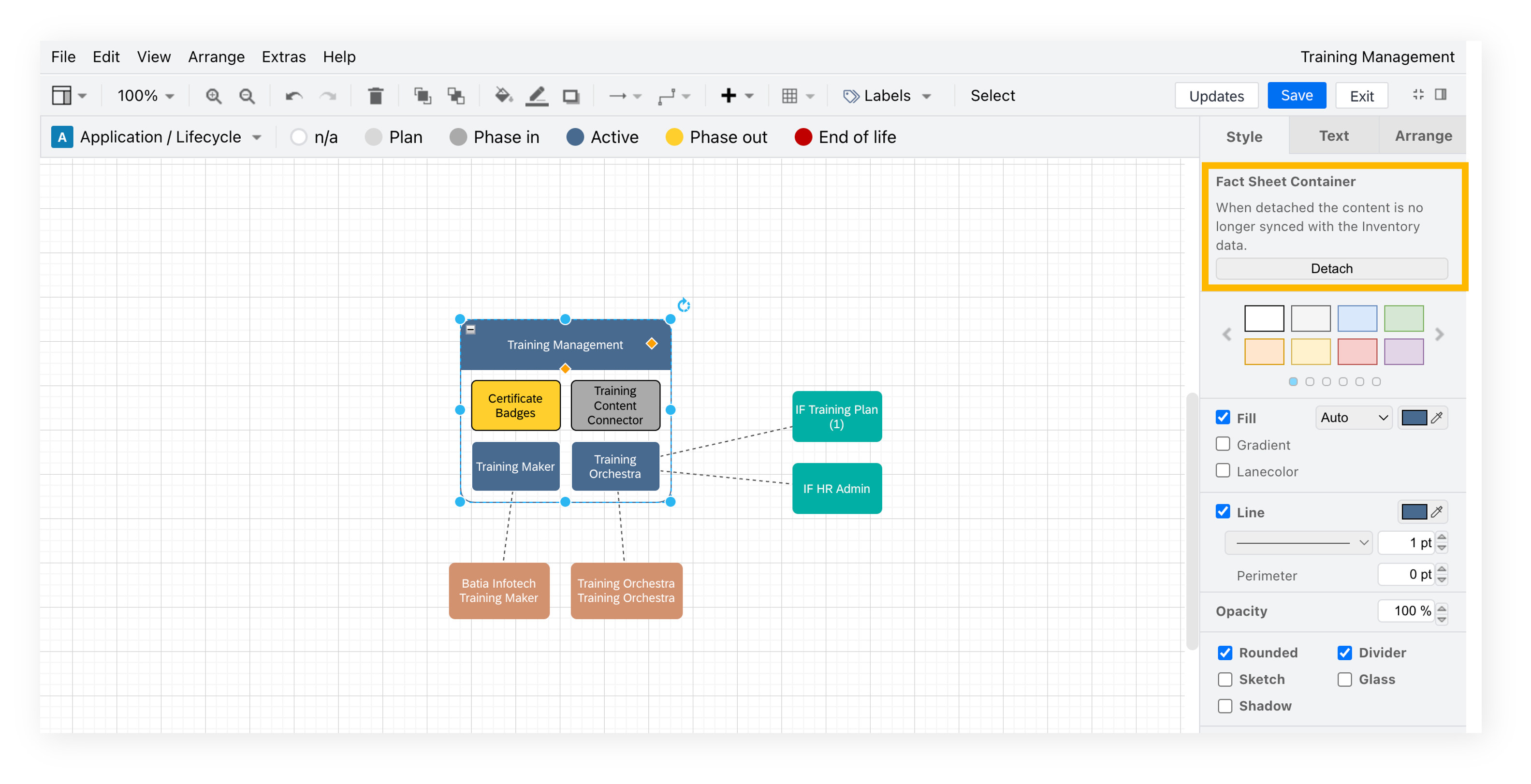Viewport: 1531px width, 784px height.
Task: Uncheck the Fill checkbox
Action: click(1223, 418)
